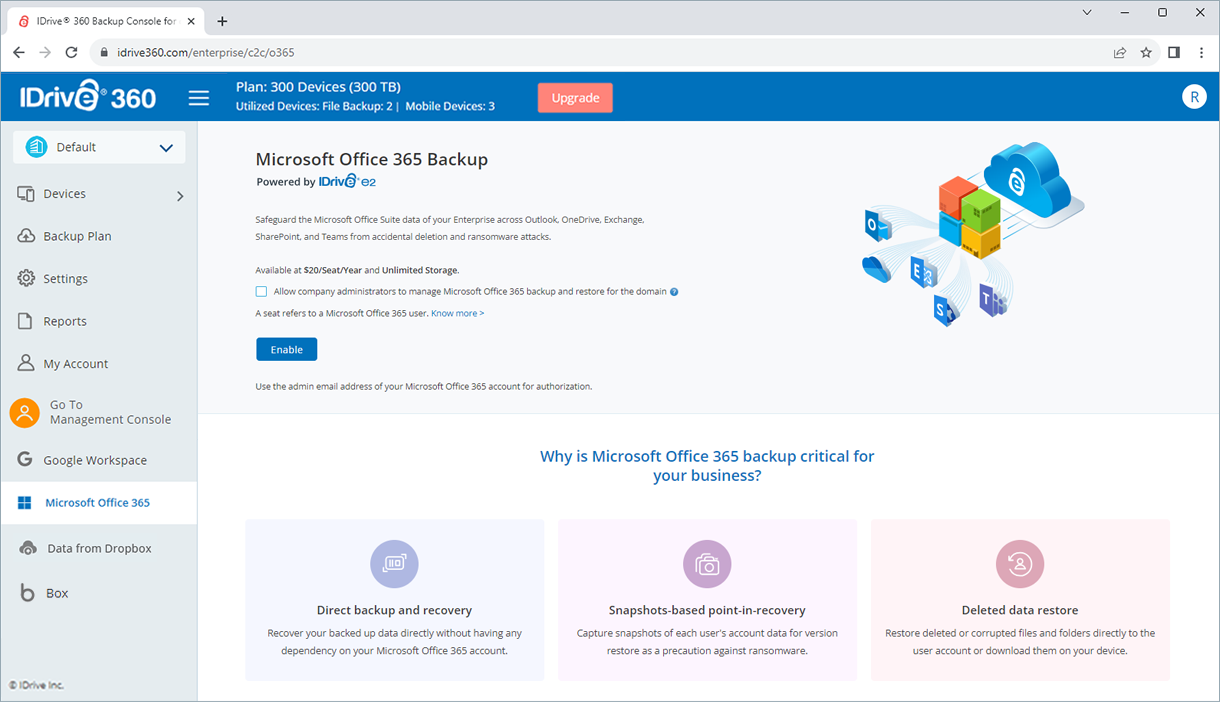The image size is (1220, 702).
Task: Click the Upgrade button
Action: 575,98
